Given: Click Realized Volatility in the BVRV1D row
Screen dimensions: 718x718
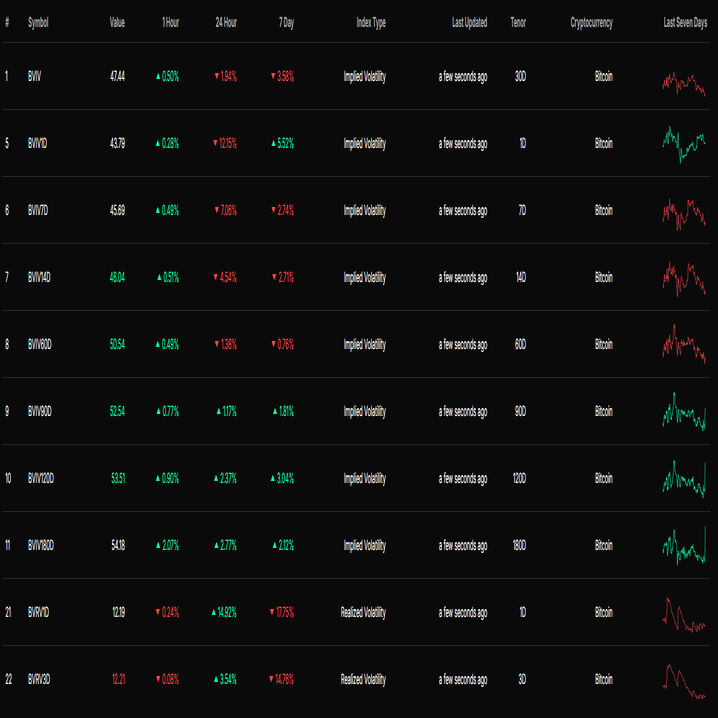Looking at the screenshot, I should (x=363, y=612).
